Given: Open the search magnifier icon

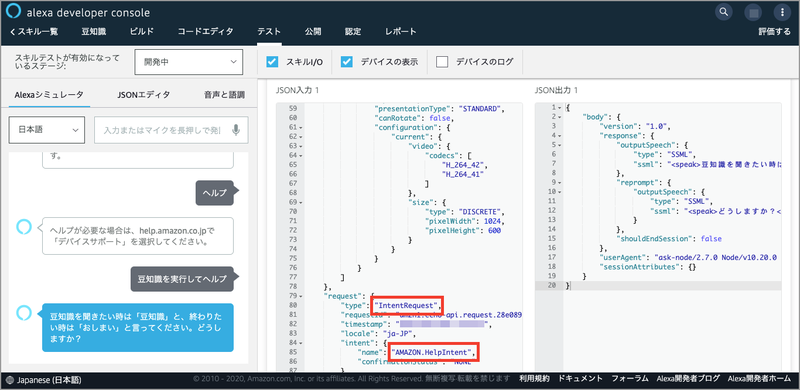Looking at the screenshot, I should click(724, 12).
